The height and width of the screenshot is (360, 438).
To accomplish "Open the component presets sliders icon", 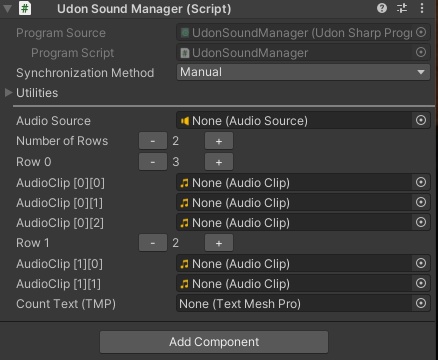I will point(402,8).
